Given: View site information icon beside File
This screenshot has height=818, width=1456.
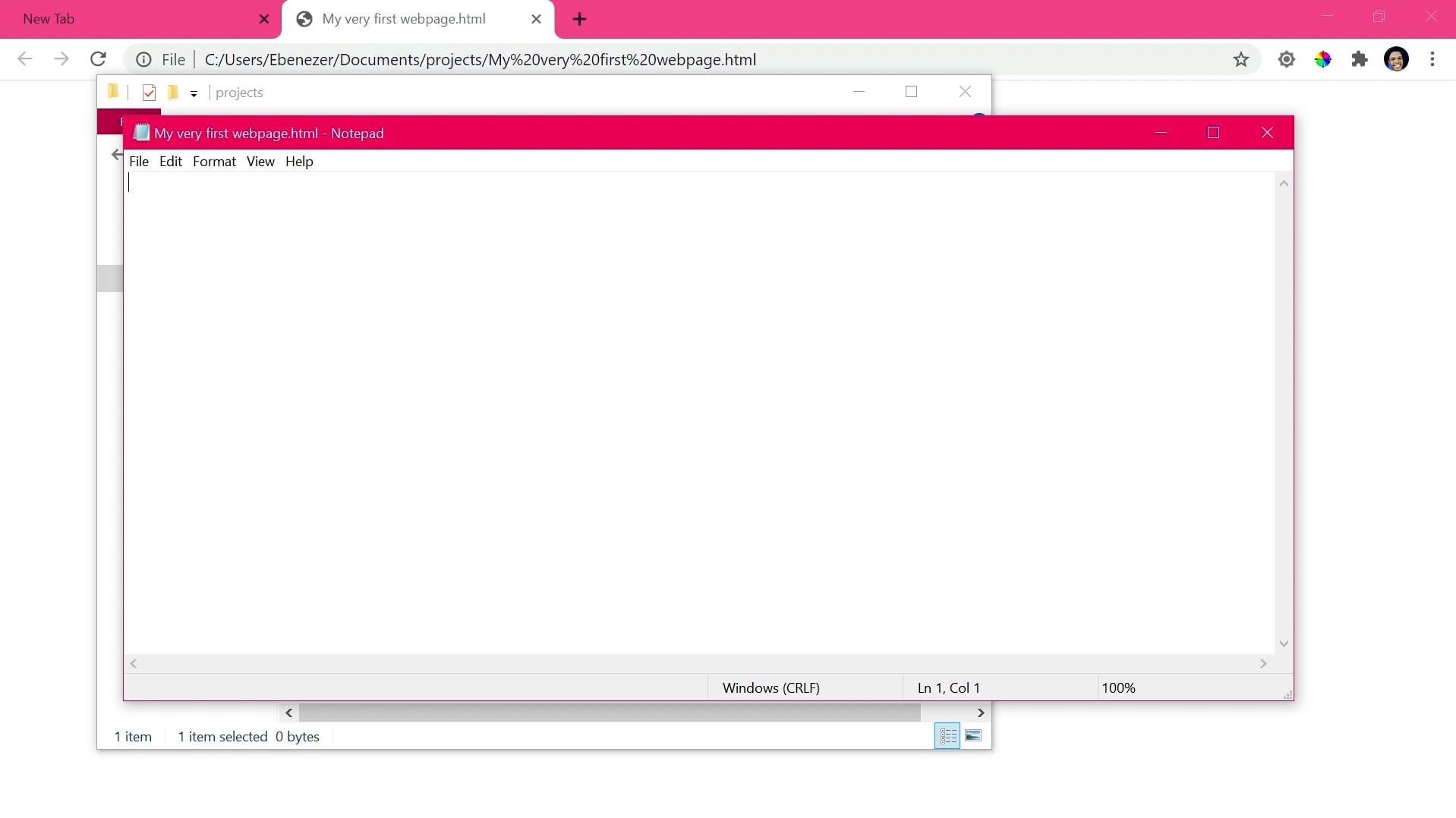Looking at the screenshot, I should point(143,59).
